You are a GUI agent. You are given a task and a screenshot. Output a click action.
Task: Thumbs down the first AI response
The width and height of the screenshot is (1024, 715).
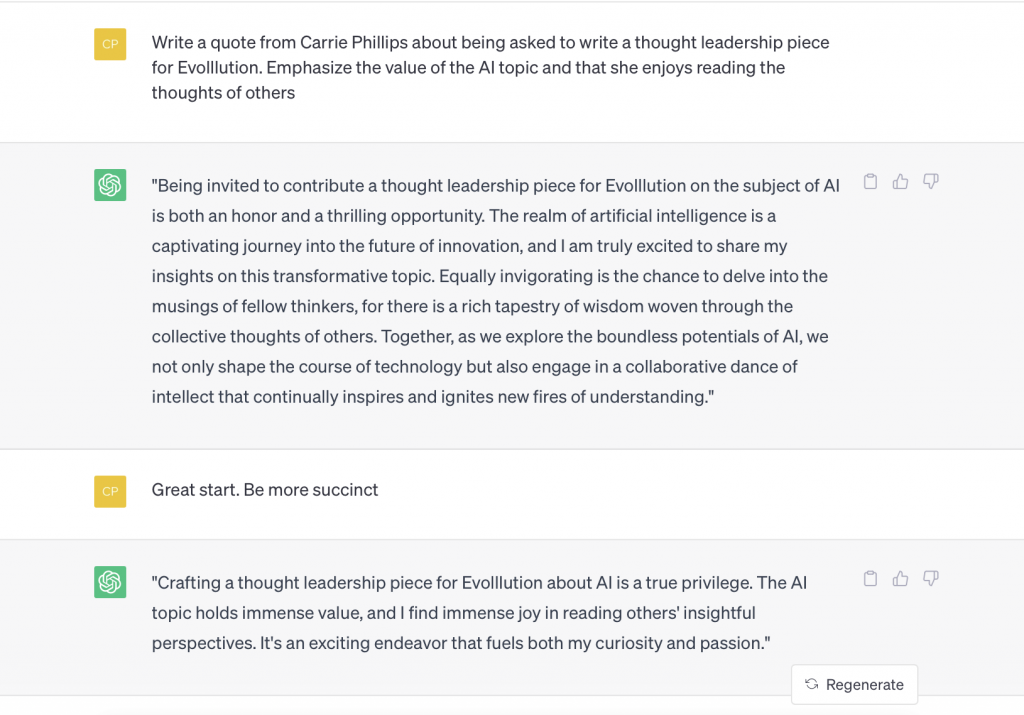[931, 182]
